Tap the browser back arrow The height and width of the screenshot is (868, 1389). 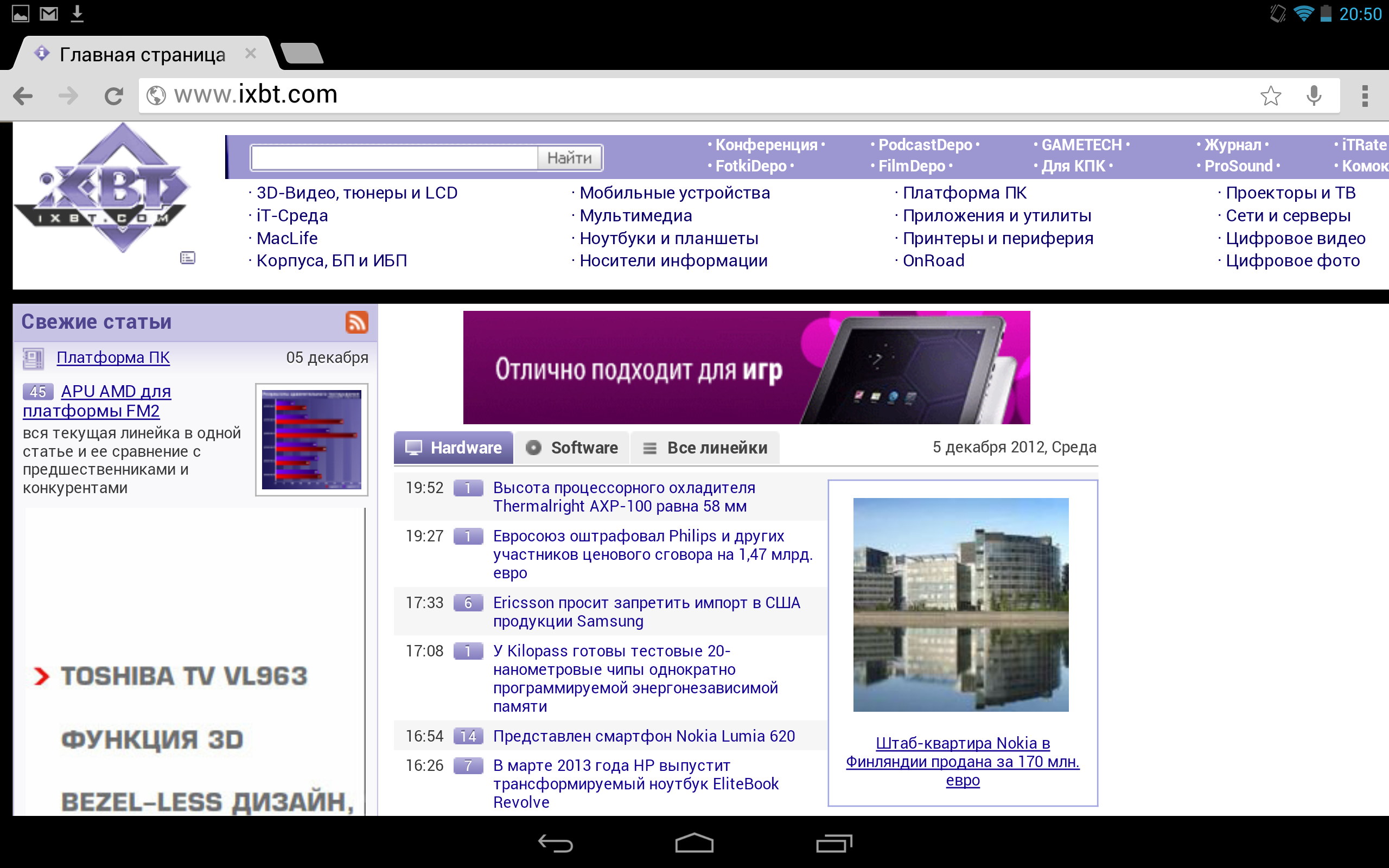(23, 95)
